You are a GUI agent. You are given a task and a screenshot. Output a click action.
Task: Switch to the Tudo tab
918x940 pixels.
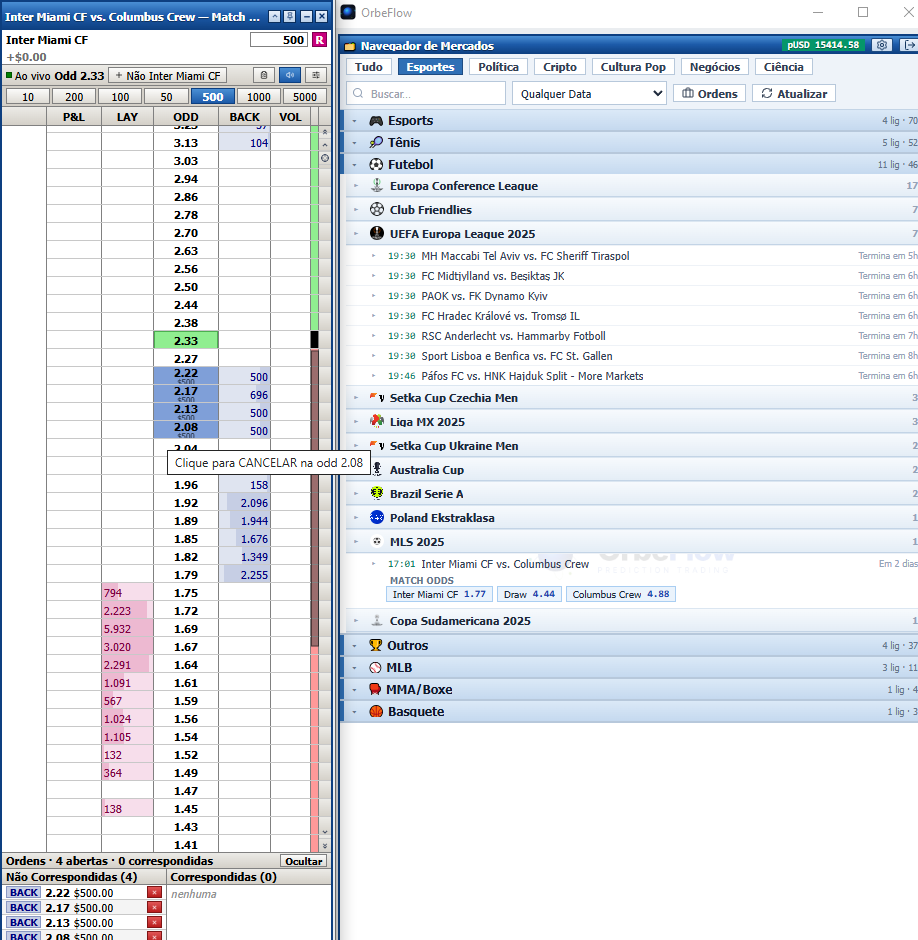tap(369, 67)
